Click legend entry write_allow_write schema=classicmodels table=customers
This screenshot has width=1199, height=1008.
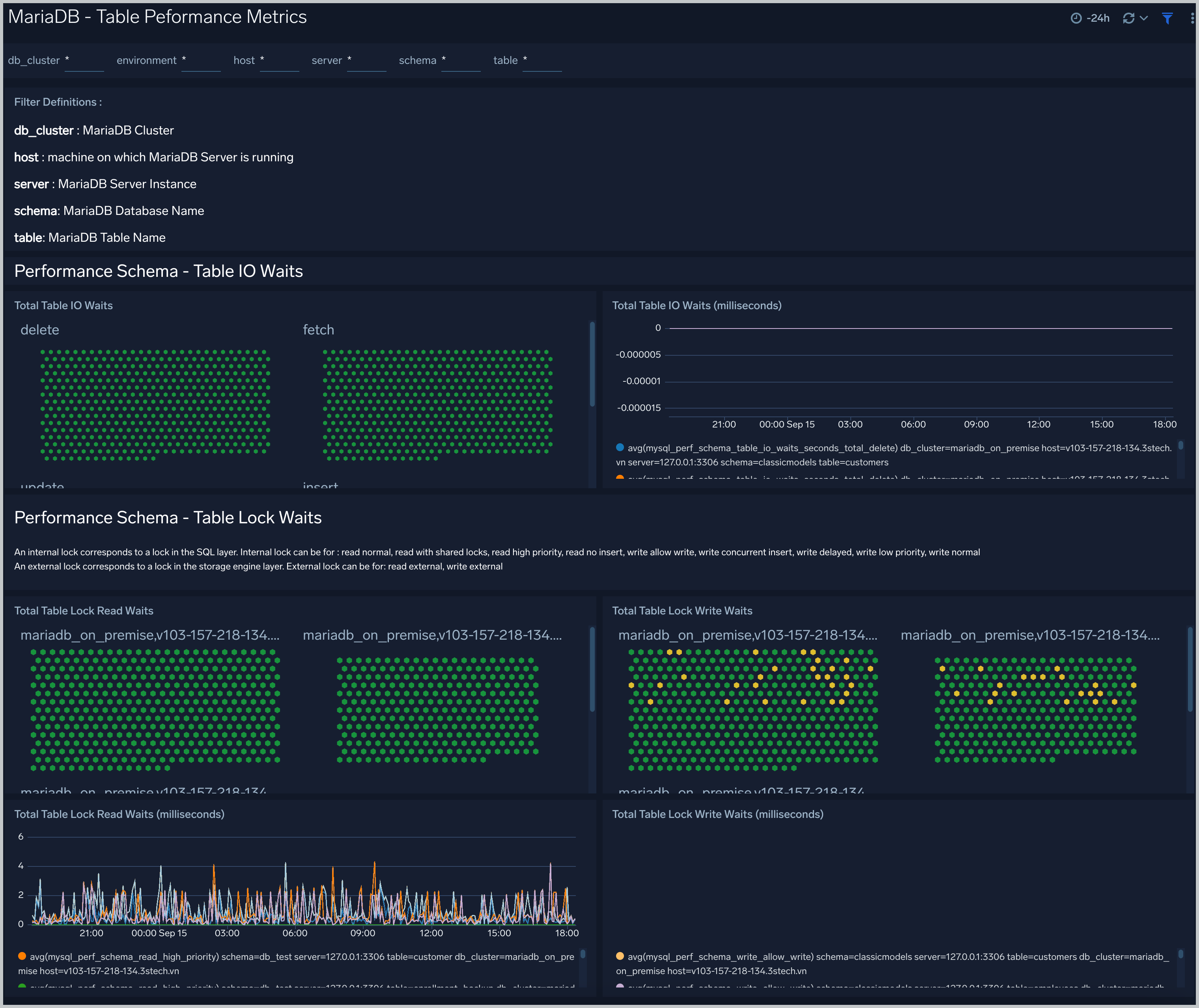tap(892, 963)
